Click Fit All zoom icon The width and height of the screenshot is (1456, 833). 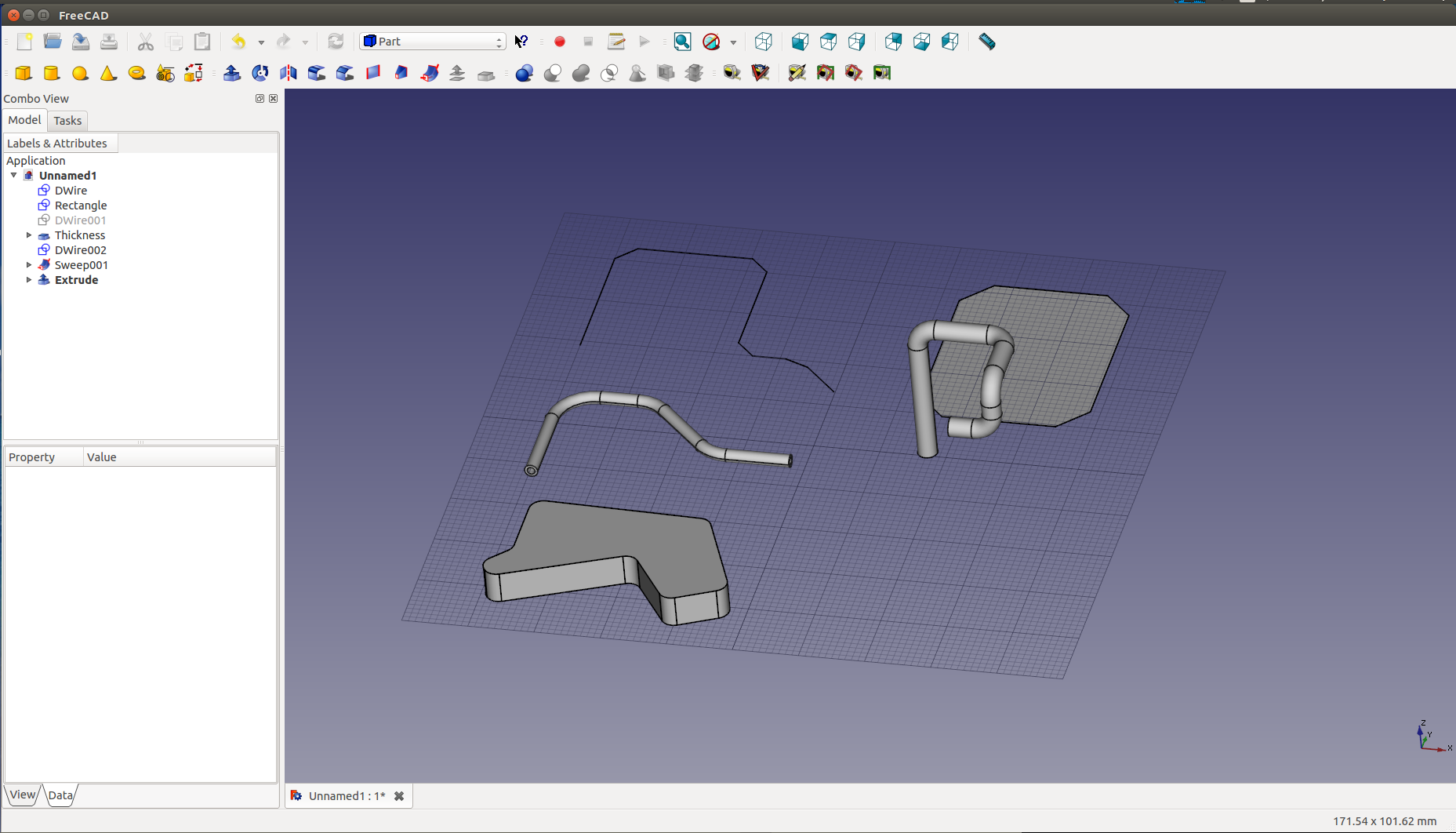tap(682, 42)
